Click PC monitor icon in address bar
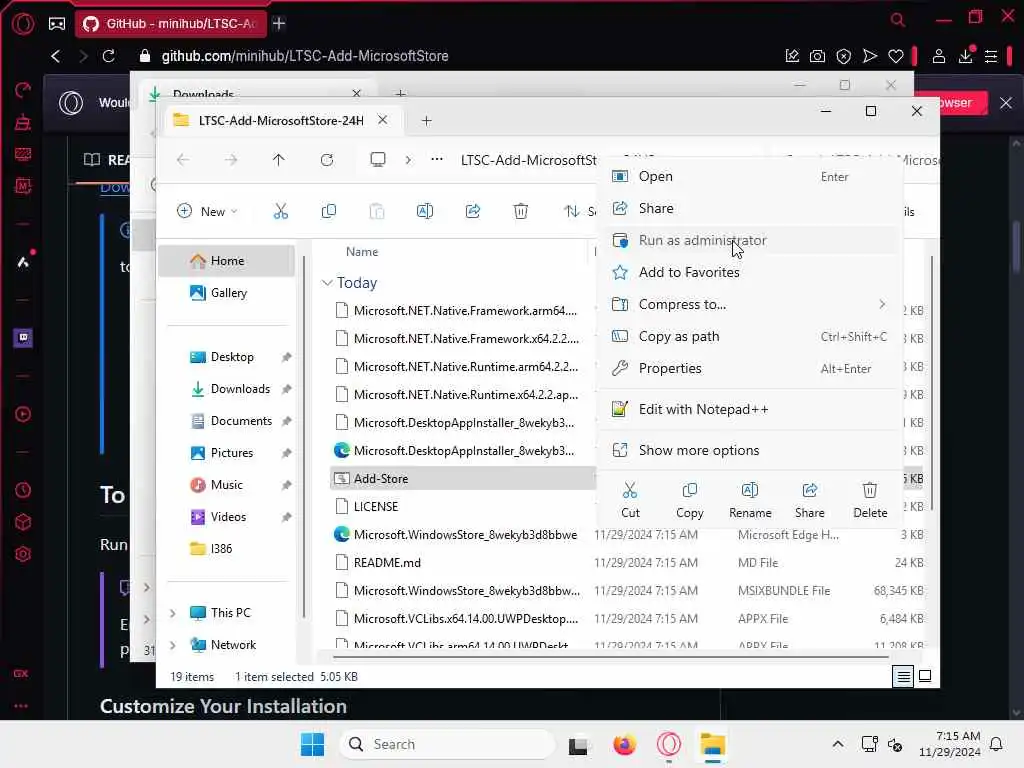Viewport: 1024px width, 768px height. pyautogui.click(x=377, y=159)
